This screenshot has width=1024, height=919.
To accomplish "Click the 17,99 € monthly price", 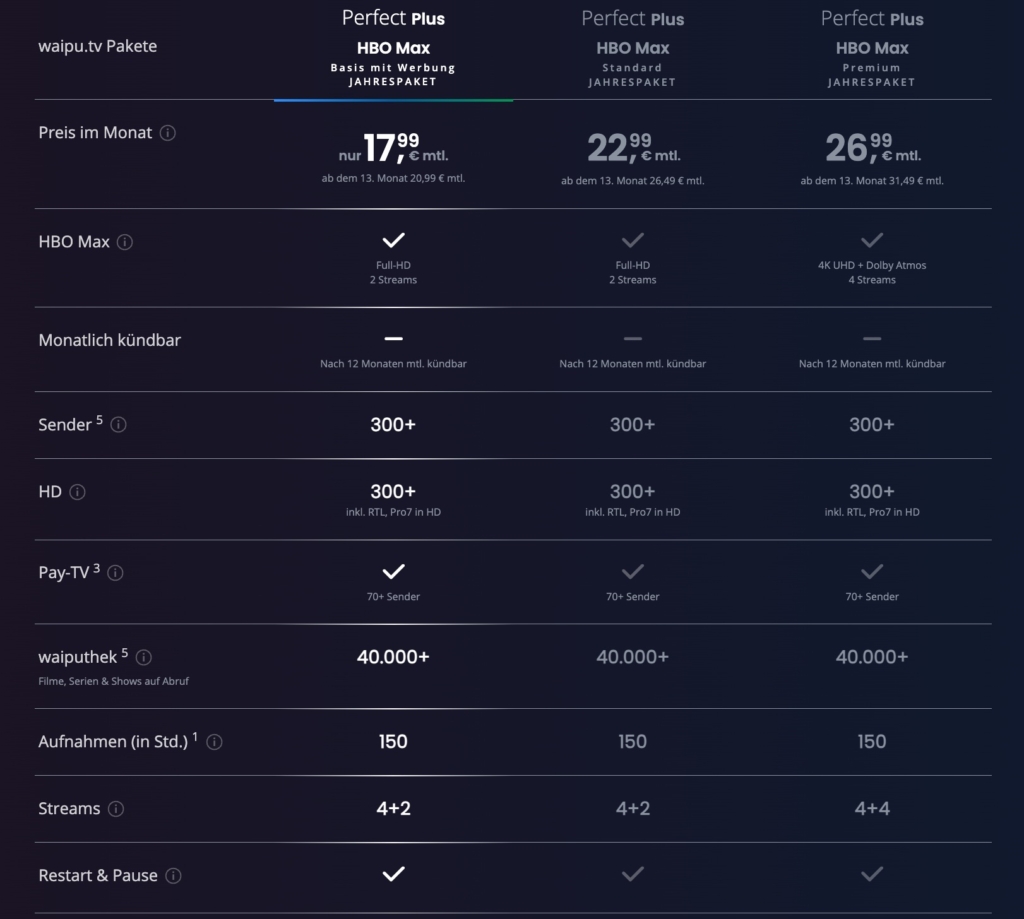I will [393, 148].
